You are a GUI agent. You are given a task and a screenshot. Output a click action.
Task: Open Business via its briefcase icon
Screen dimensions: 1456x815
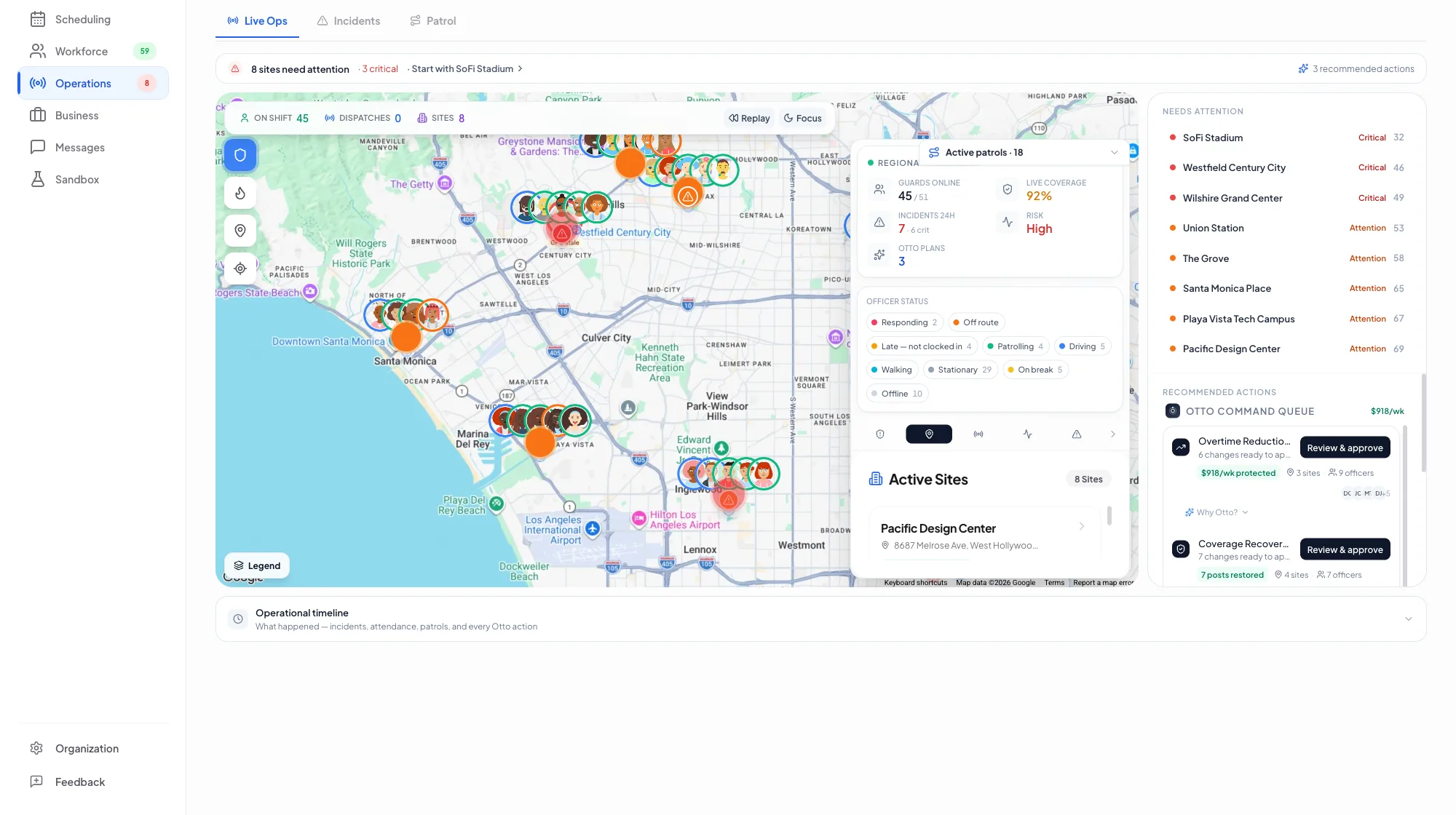tap(38, 116)
